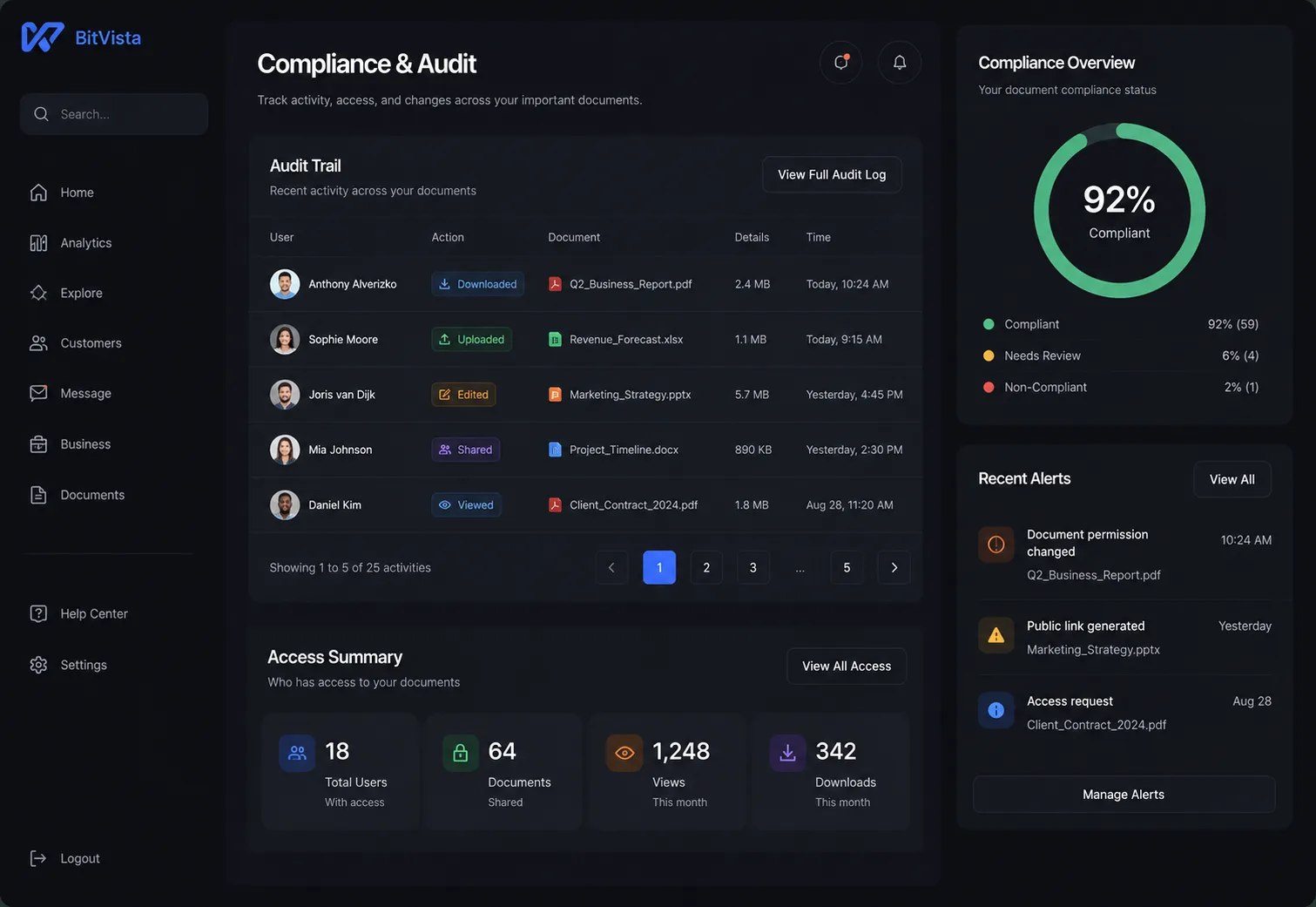The height and width of the screenshot is (907, 1316).
Task: Click the search magnifier icon
Action: 41,114
